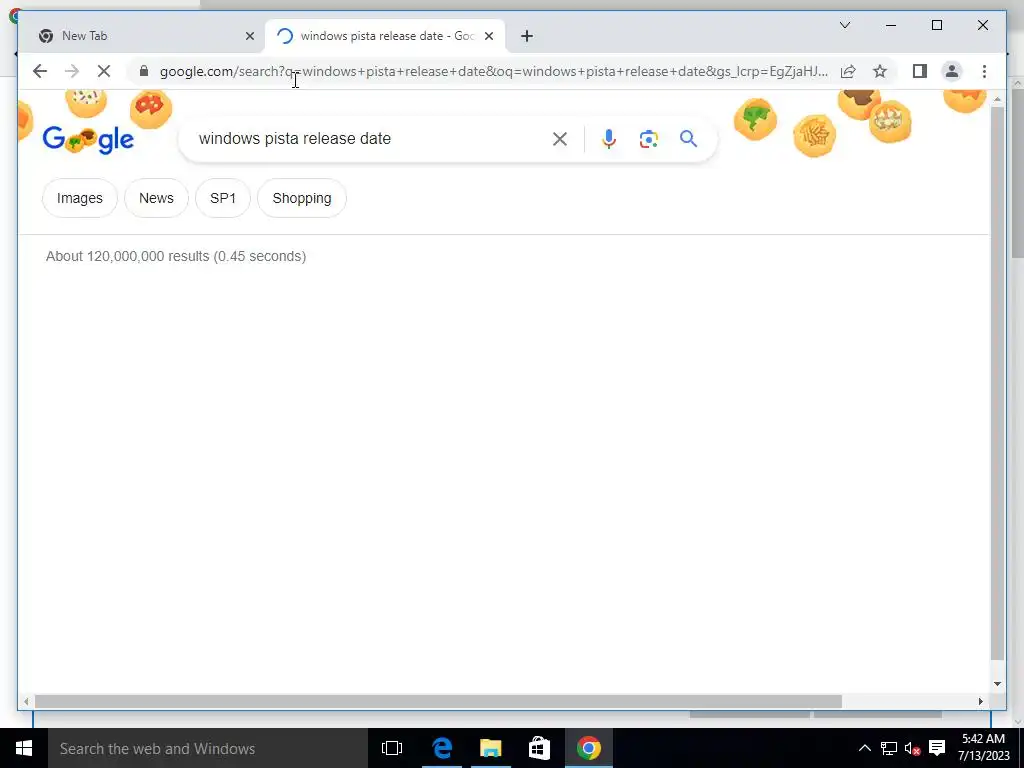Image resolution: width=1024 pixels, height=768 pixels.
Task: Click the horizontal page scrollbar
Action: pyautogui.click(x=438, y=701)
